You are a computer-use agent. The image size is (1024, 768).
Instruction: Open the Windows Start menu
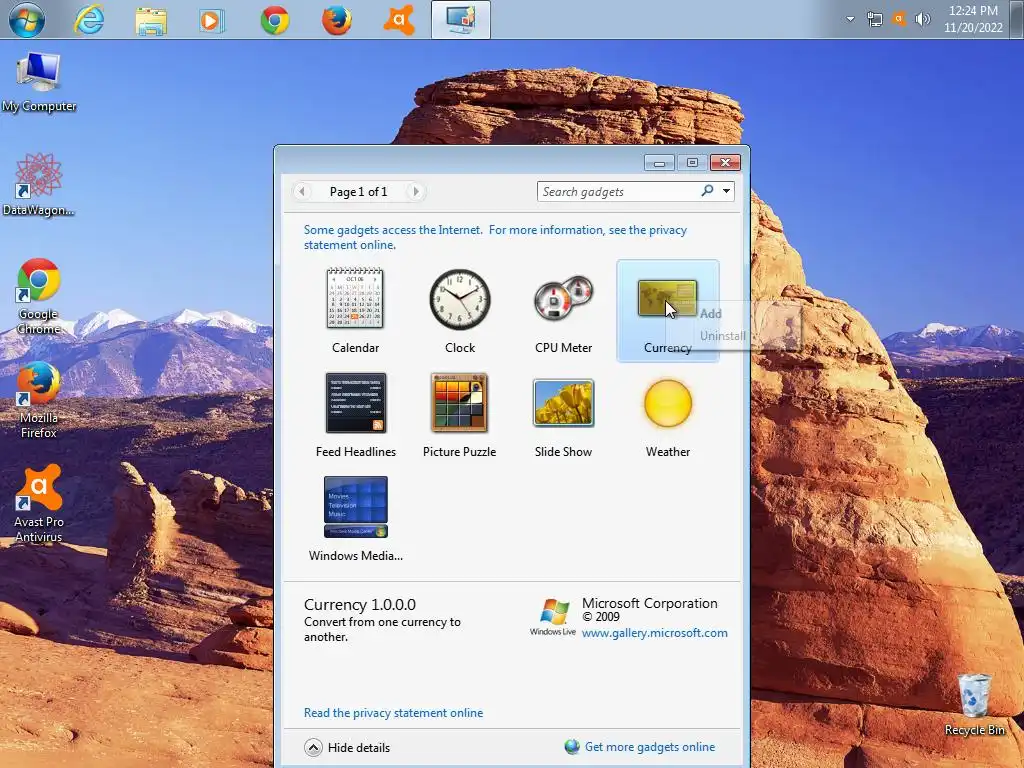tap(26, 20)
